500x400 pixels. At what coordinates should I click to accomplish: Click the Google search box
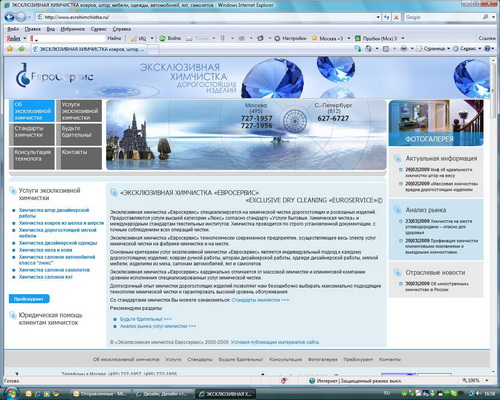[442, 17]
